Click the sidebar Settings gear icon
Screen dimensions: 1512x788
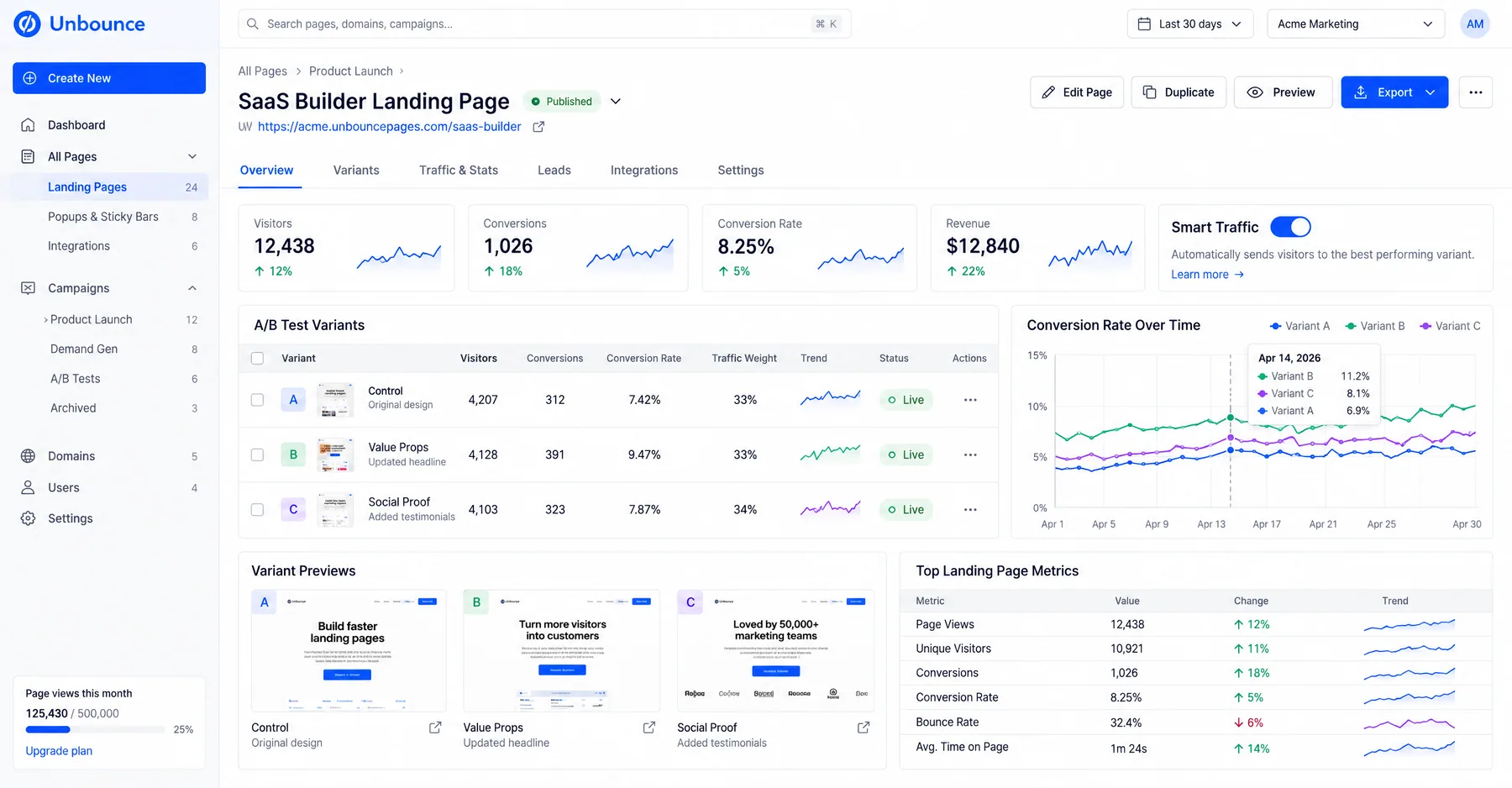click(x=28, y=518)
